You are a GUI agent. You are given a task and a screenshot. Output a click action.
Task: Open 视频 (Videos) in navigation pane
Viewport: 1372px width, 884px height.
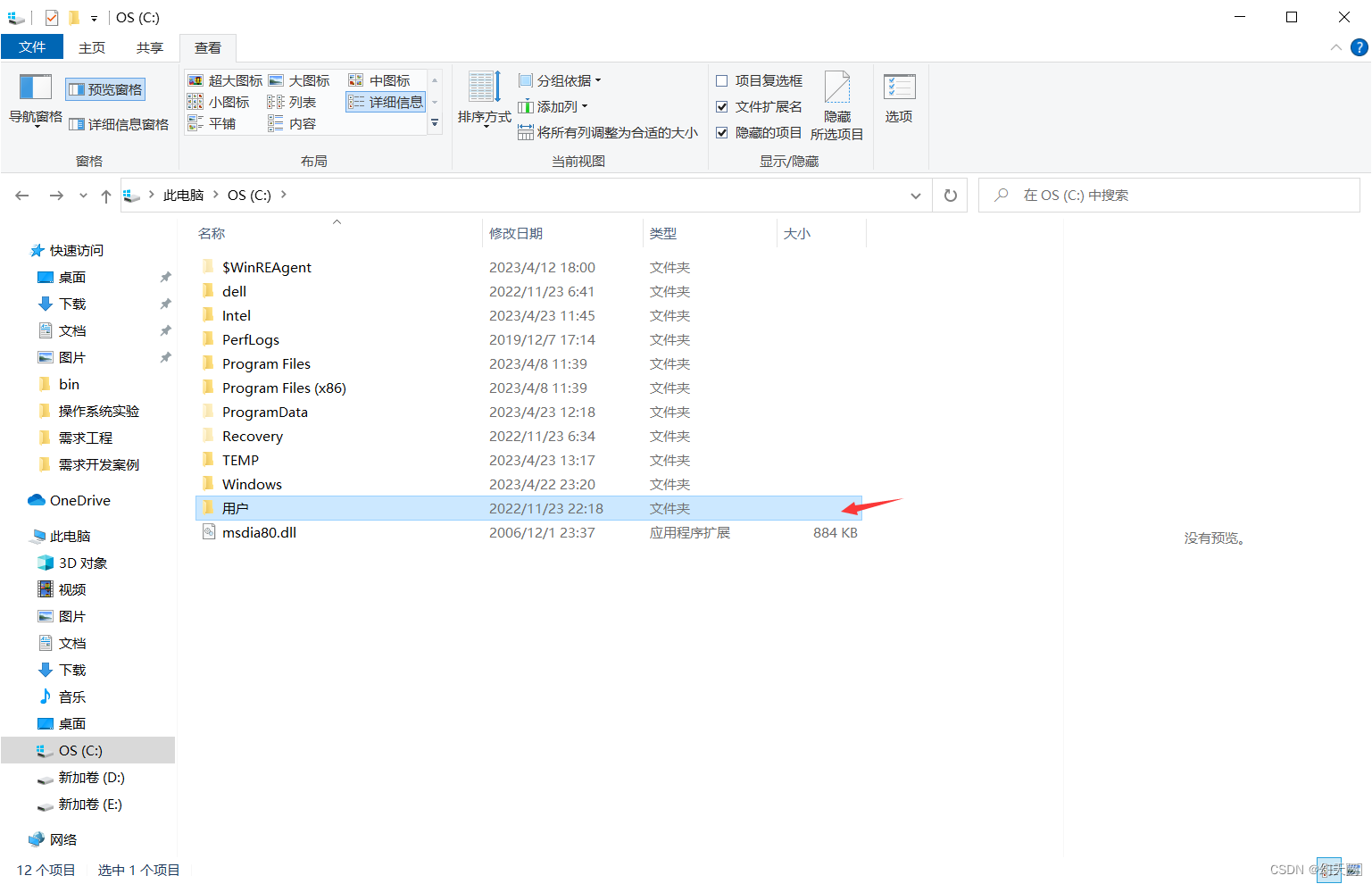72,589
